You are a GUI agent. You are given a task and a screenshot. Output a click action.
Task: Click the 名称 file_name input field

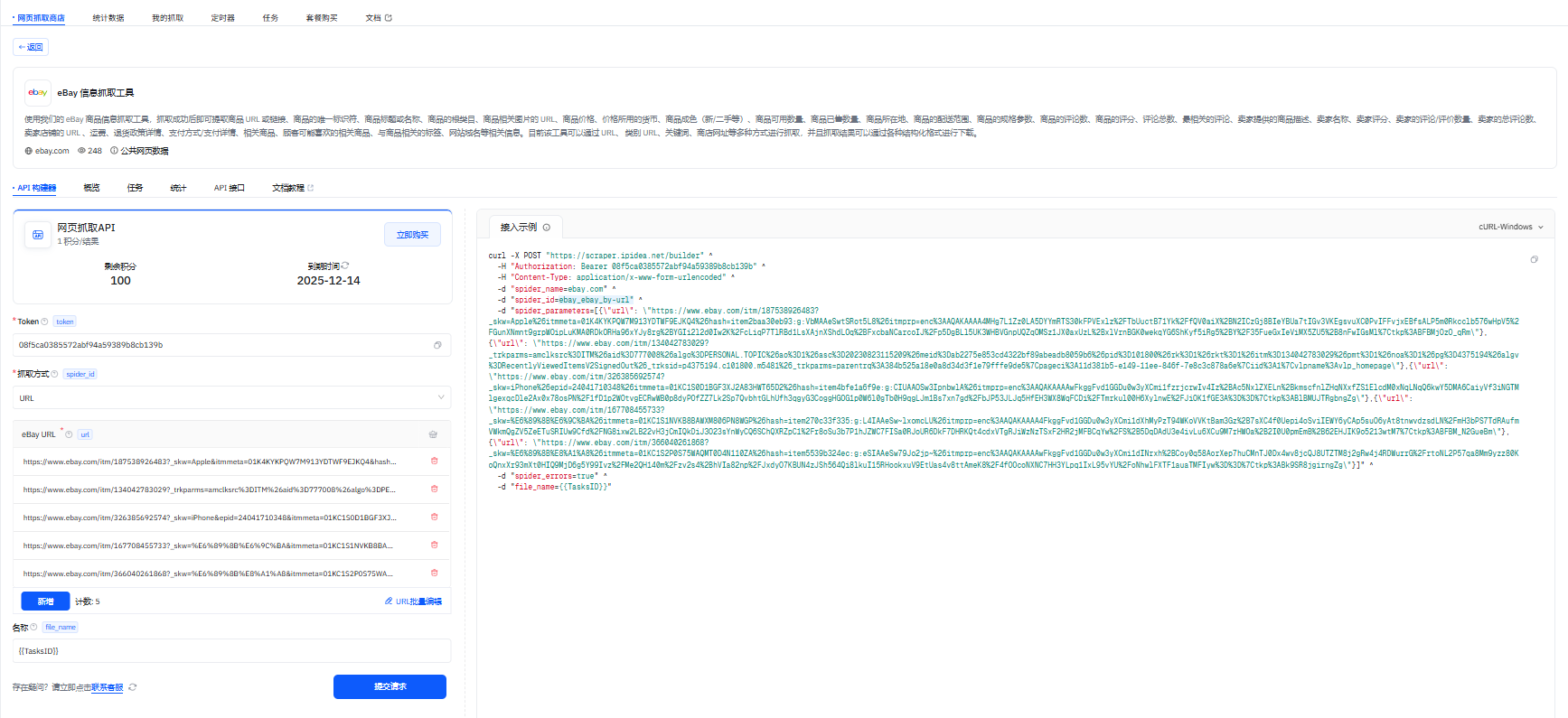point(231,651)
